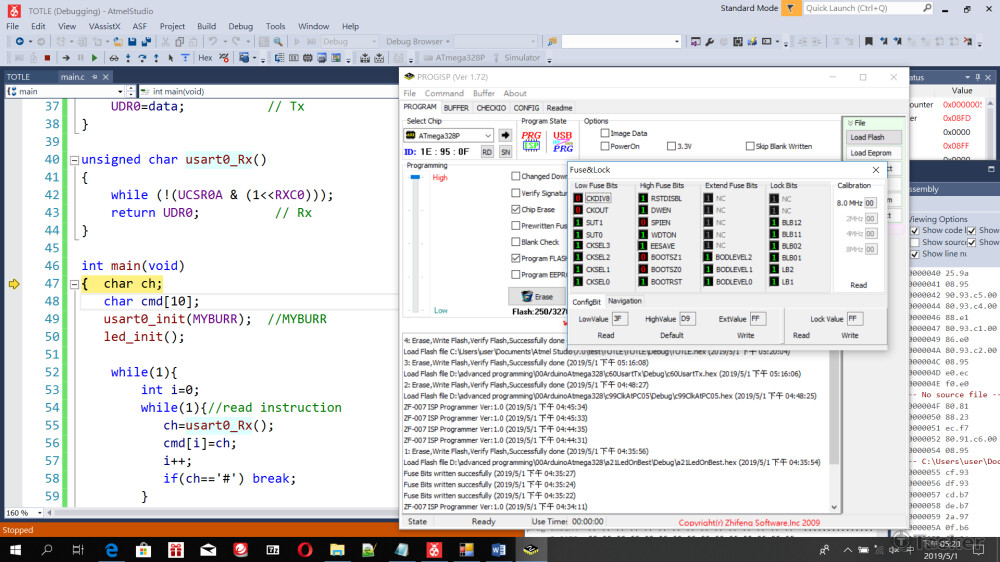Check the Skip Blank Written option
The image size is (1000, 562).
[x=750, y=146]
